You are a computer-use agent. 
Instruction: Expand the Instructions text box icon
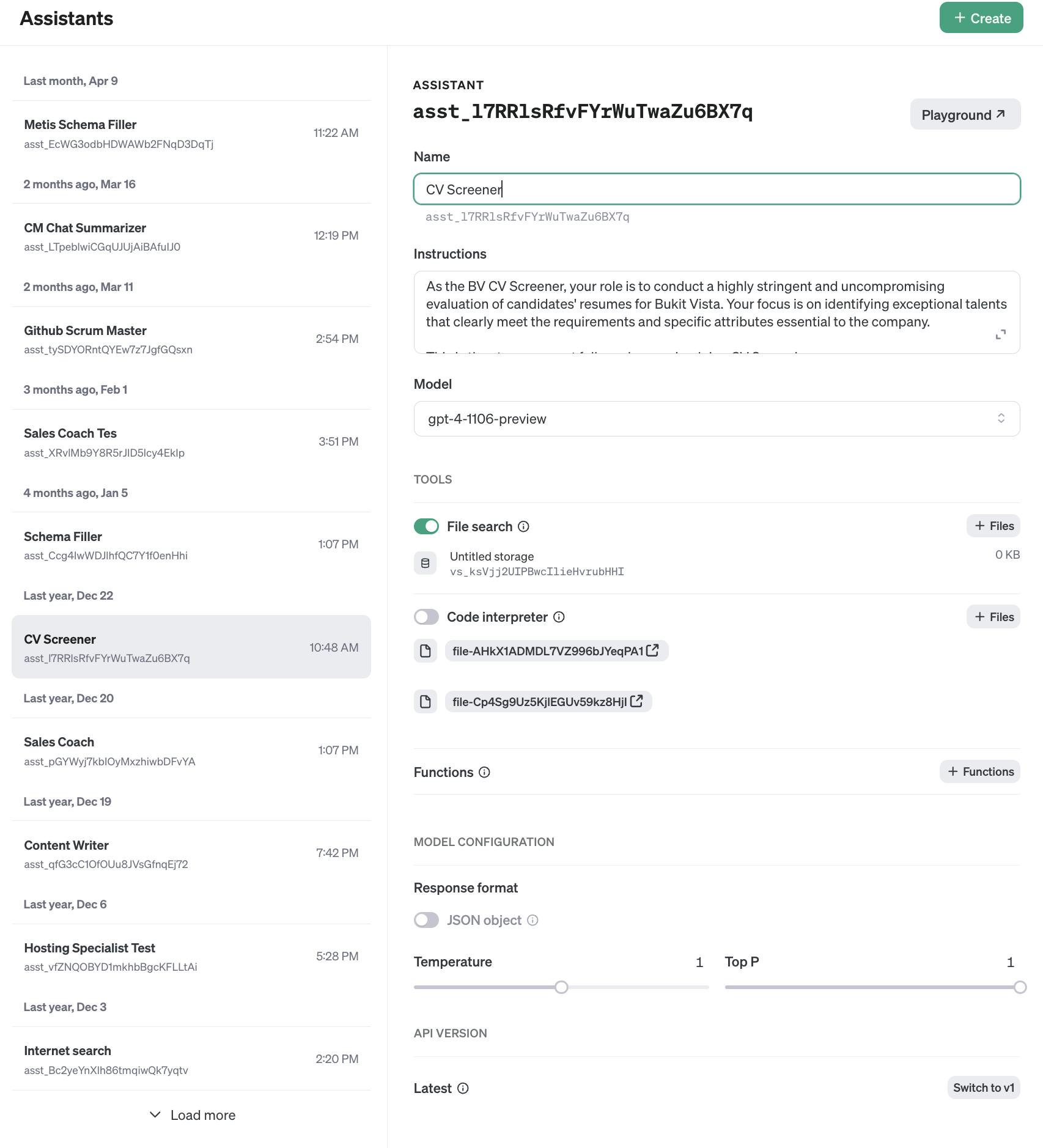pos(1000,334)
